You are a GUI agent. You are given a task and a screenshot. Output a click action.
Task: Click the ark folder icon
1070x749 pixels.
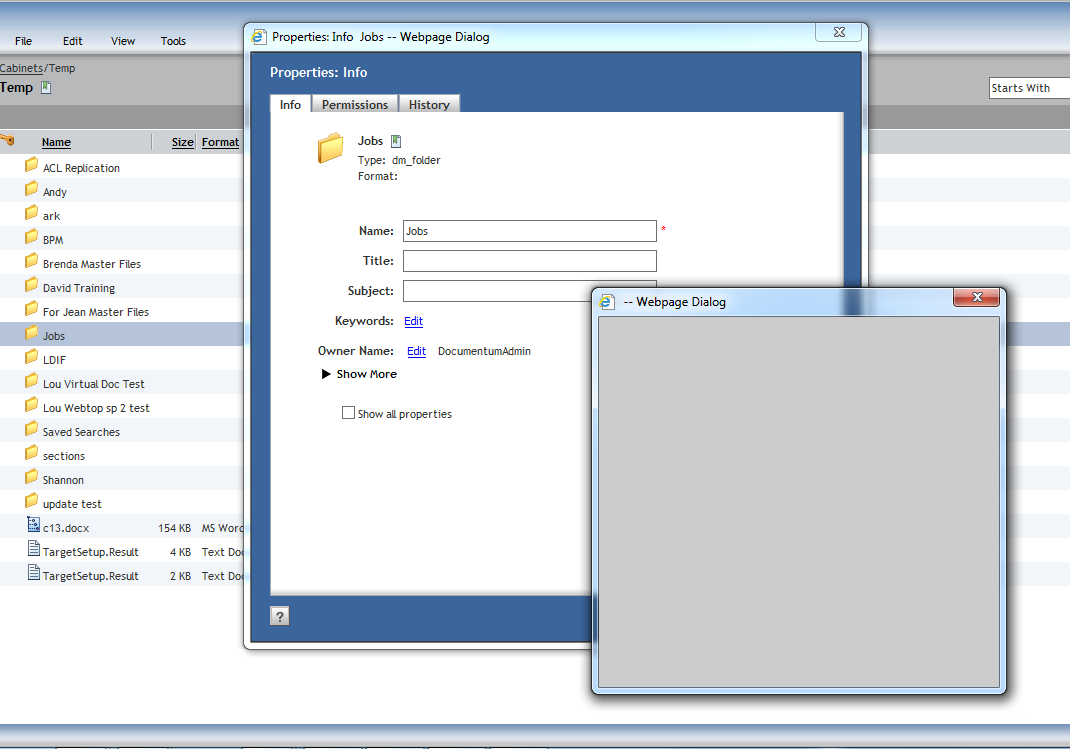(x=31, y=213)
